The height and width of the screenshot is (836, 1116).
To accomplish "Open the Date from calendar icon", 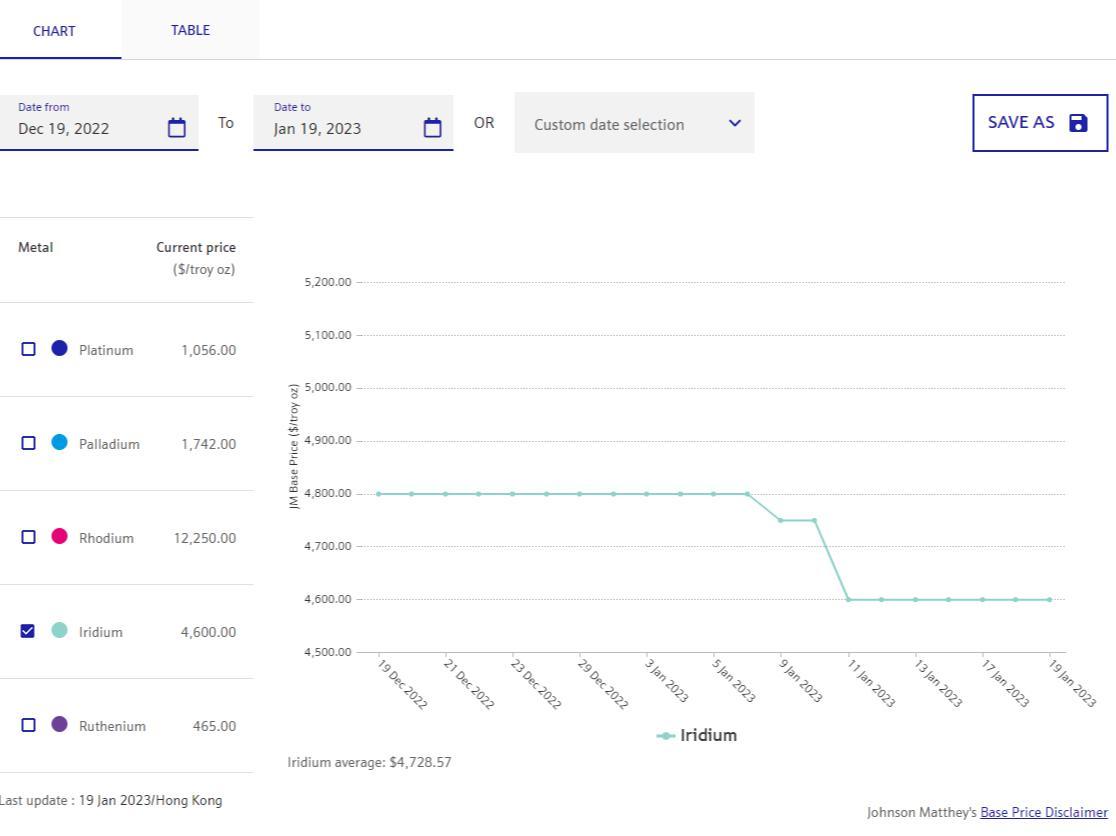I will (x=177, y=128).
